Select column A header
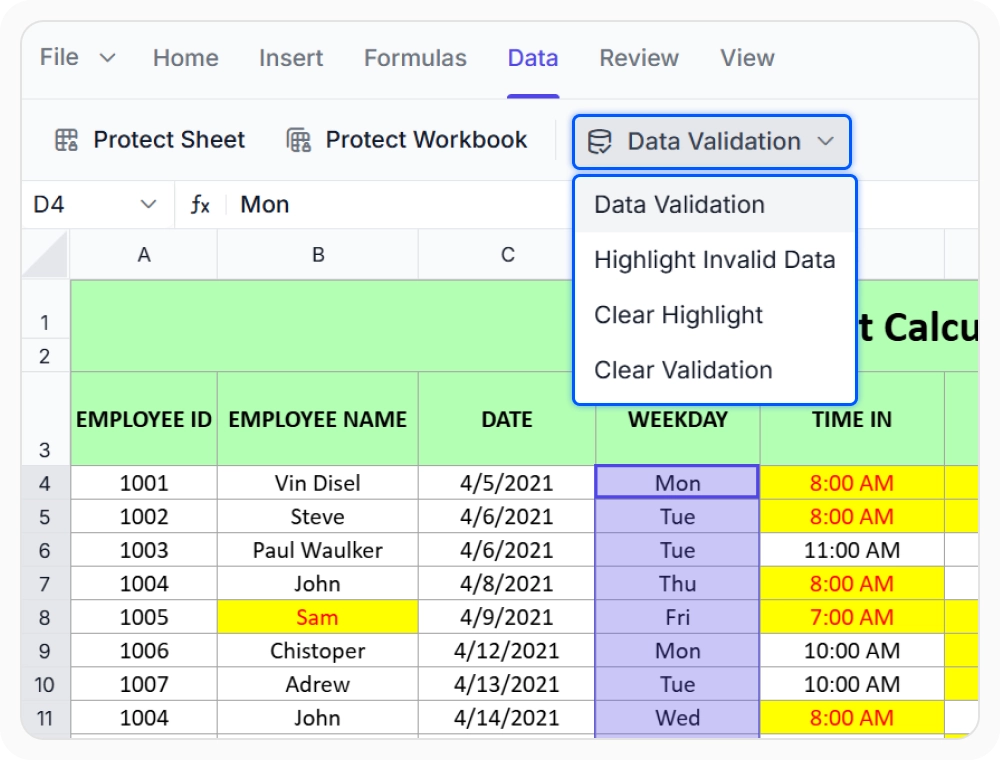Screen dimensions: 1000x760 point(144,255)
